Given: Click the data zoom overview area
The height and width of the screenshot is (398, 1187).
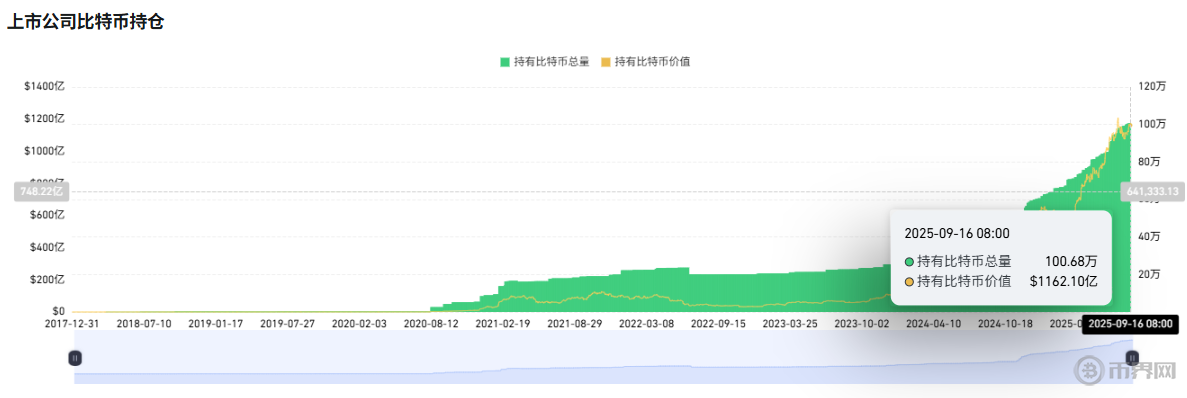Looking at the screenshot, I should pyautogui.click(x=603, y=358).
